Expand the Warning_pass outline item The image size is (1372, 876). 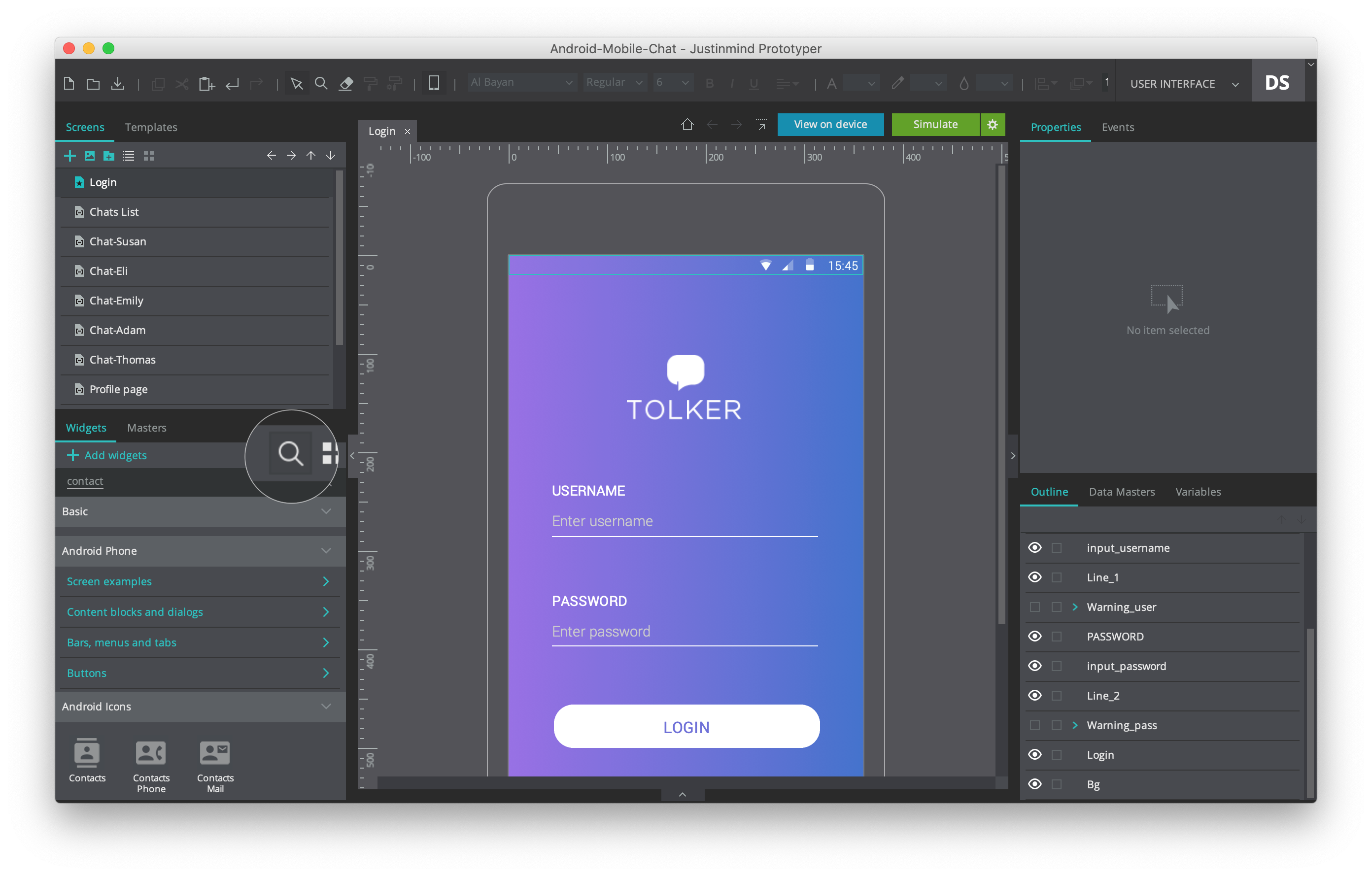(1075, 725)
